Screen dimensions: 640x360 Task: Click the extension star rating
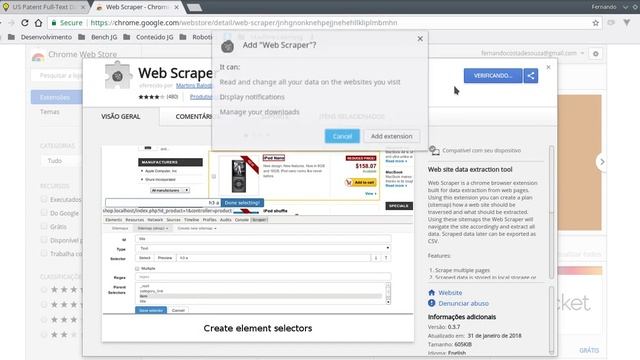(151, 97)
